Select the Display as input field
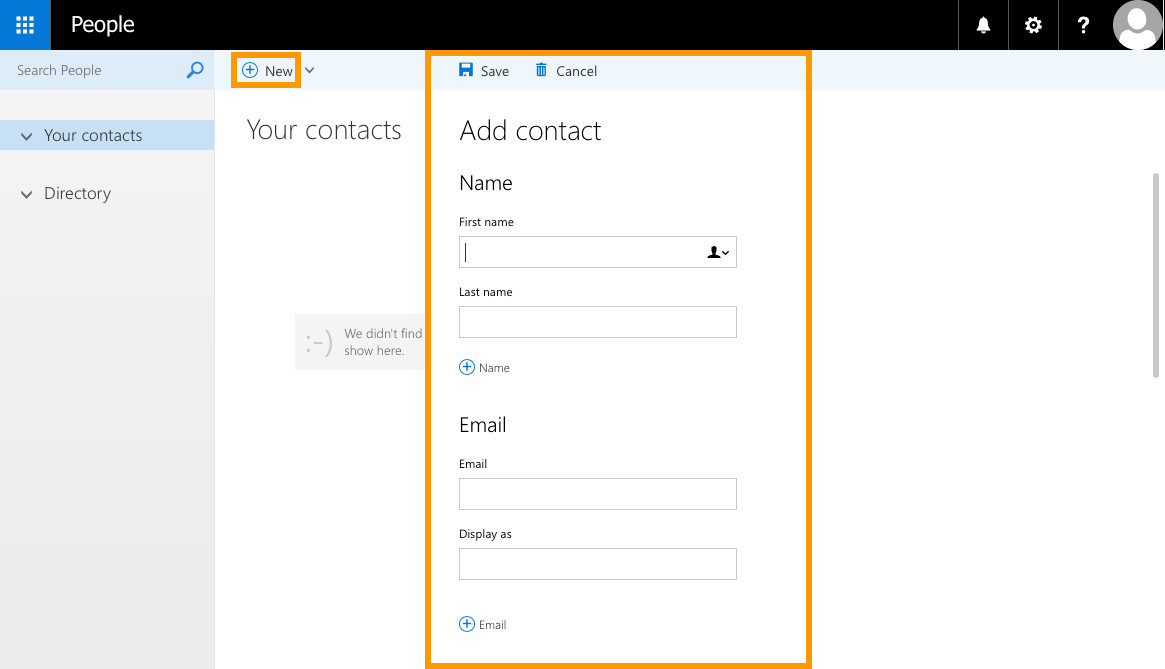Screen dimensions: 1165x669 click(x=597, y=564)
